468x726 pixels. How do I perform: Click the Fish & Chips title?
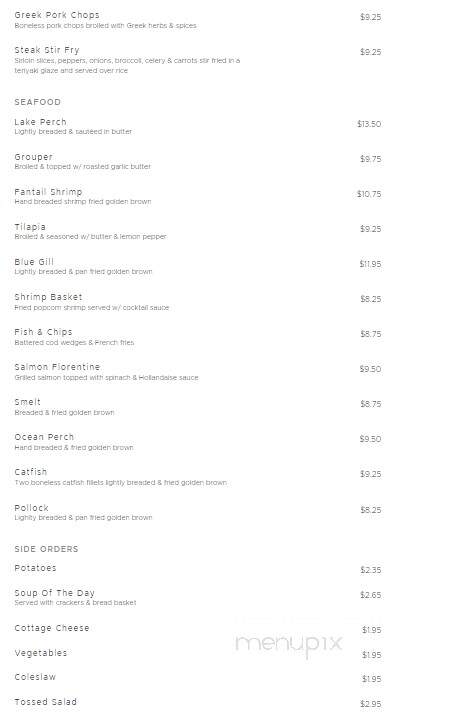pos(43,332)
